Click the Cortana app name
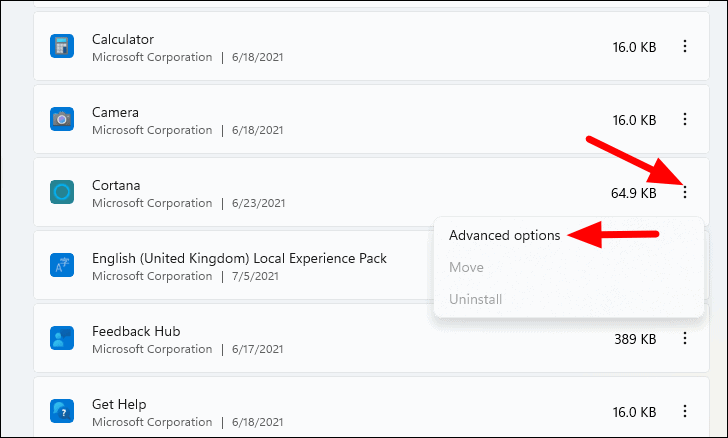Screen dimensions: 728x438 [116, 185]
